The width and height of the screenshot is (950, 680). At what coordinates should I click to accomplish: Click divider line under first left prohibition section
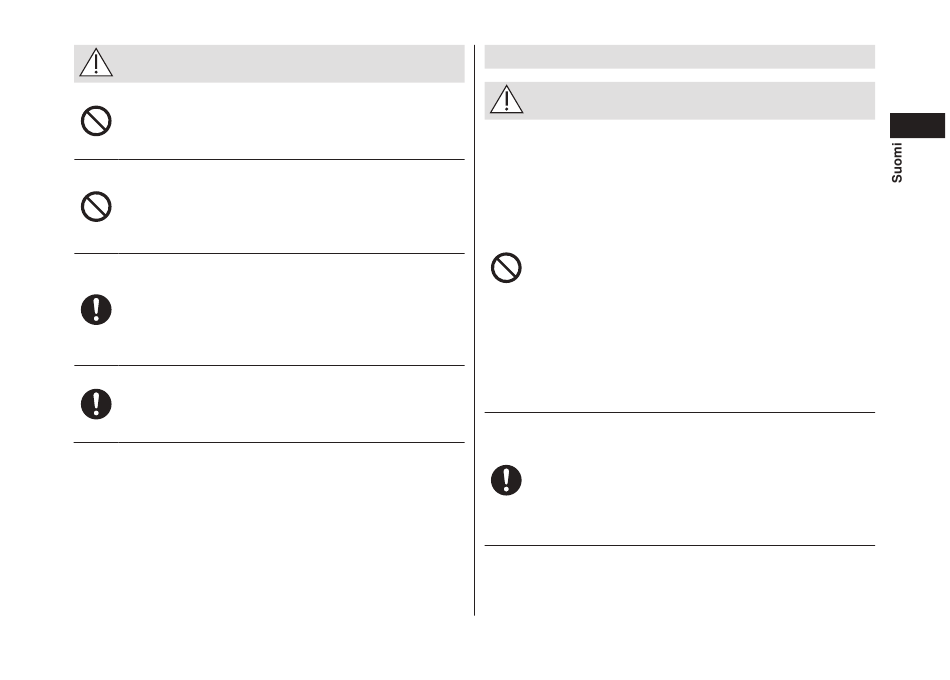pyautogui.click(x=269, y=159)
